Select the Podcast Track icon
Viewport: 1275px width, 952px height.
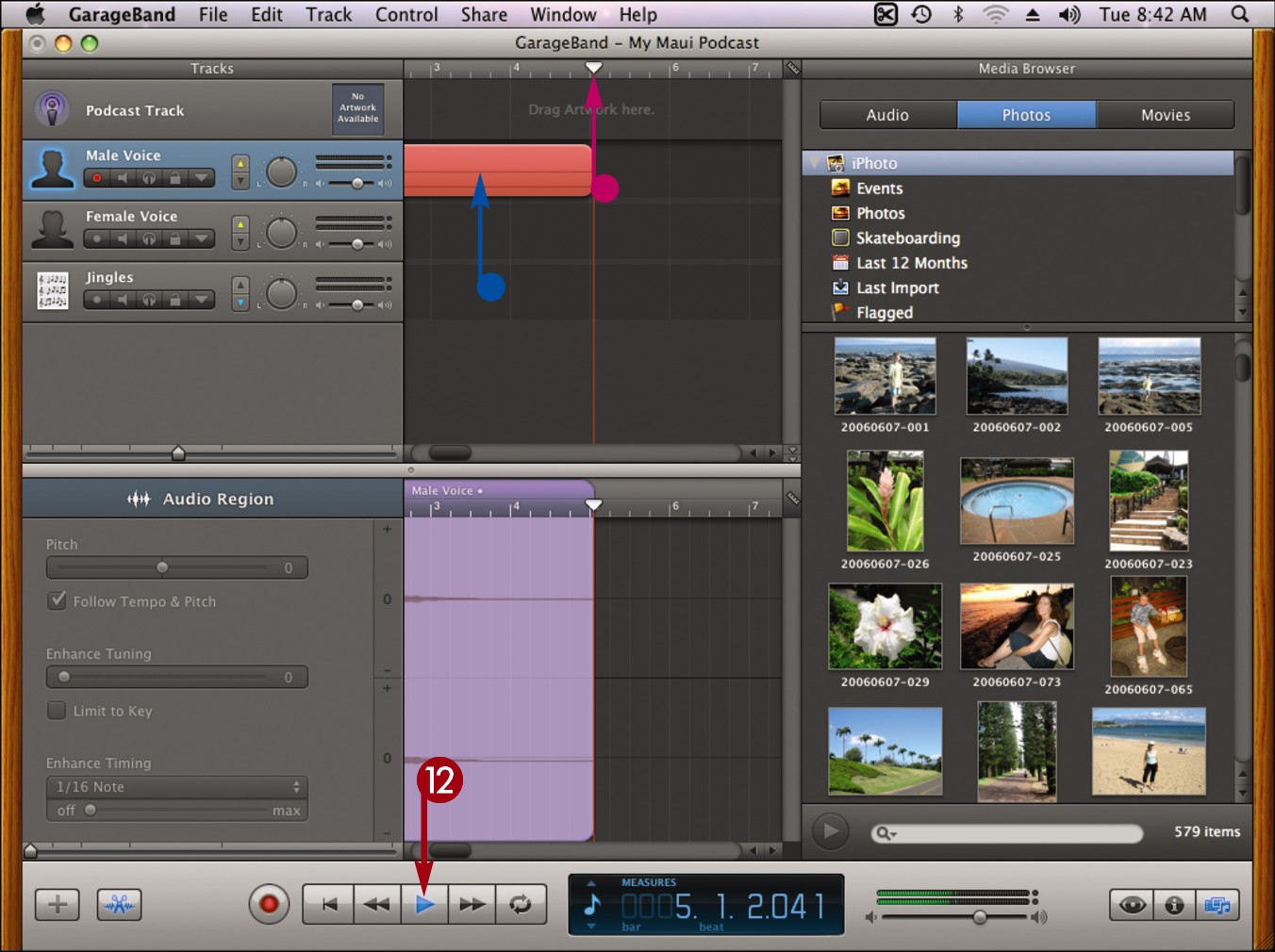click(52, 109)
